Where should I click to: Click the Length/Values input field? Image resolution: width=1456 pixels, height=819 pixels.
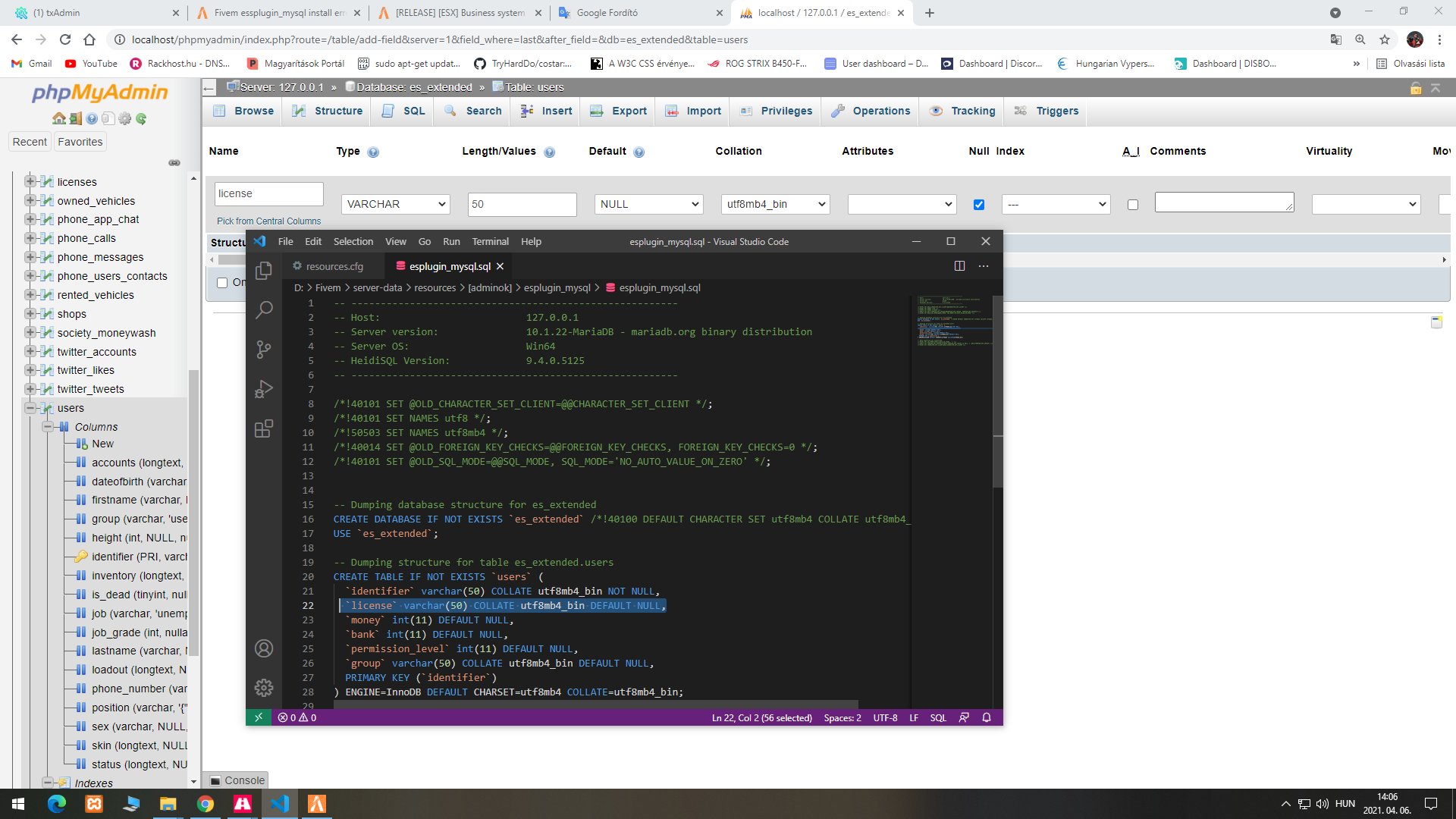tap(522, 204)
